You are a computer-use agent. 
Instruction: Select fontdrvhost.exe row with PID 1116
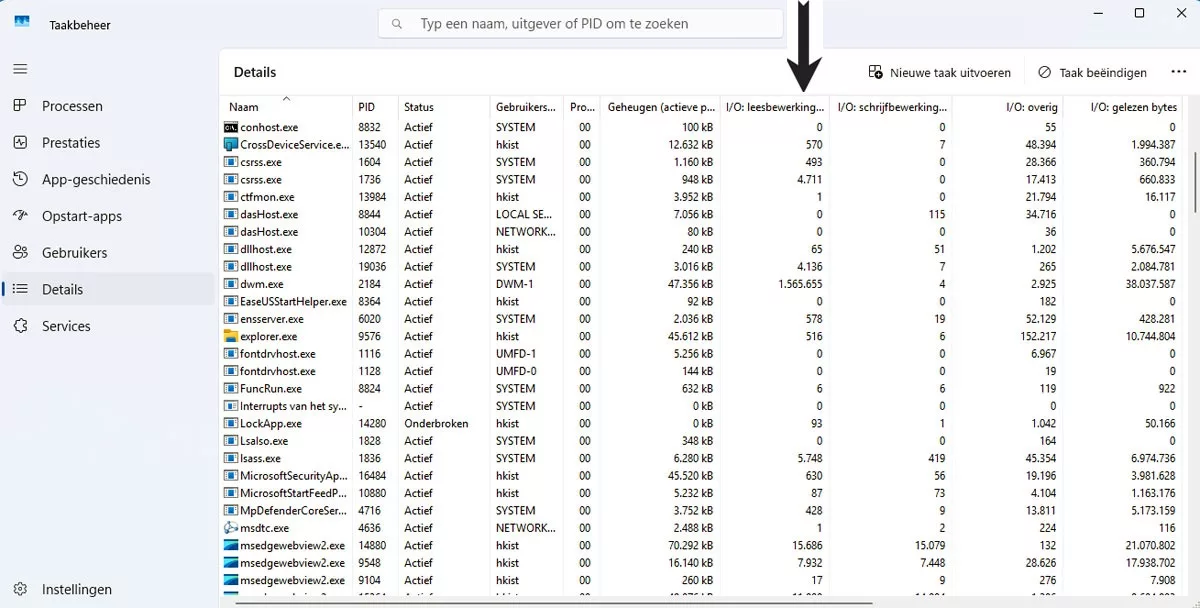click(700, 353)
